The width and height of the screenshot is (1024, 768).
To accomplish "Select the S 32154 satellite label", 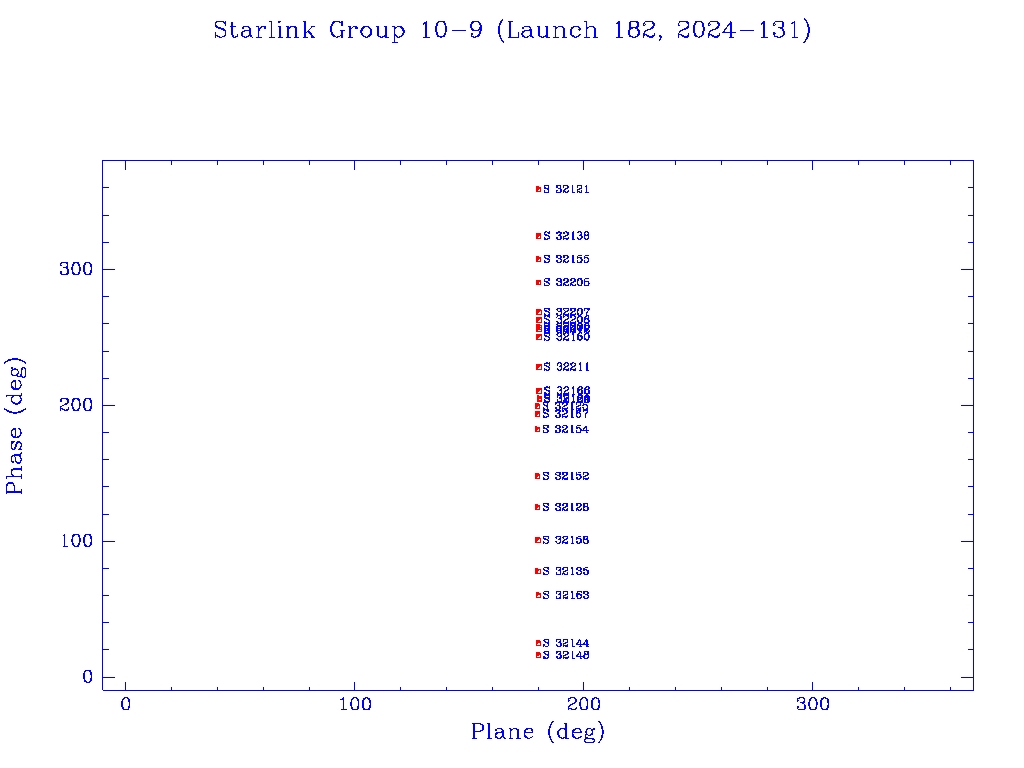I will (566, 429).
